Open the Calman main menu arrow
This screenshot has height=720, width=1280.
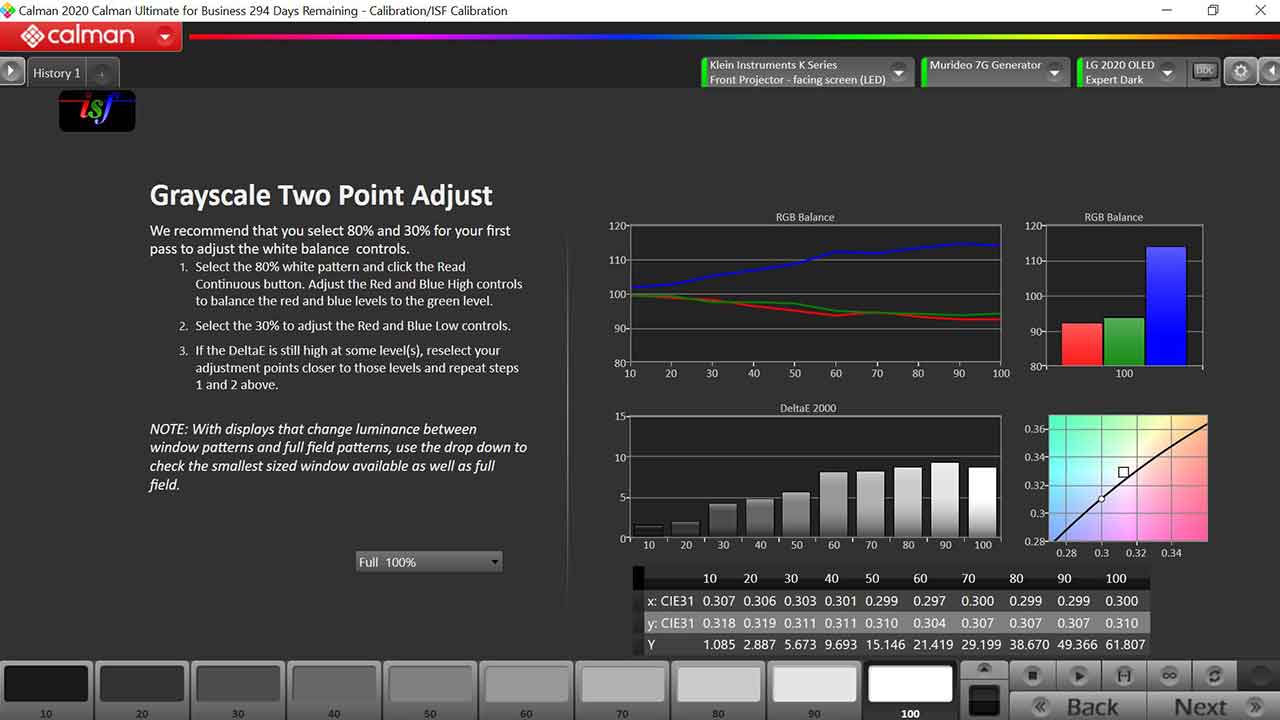(x=165, y=38)
